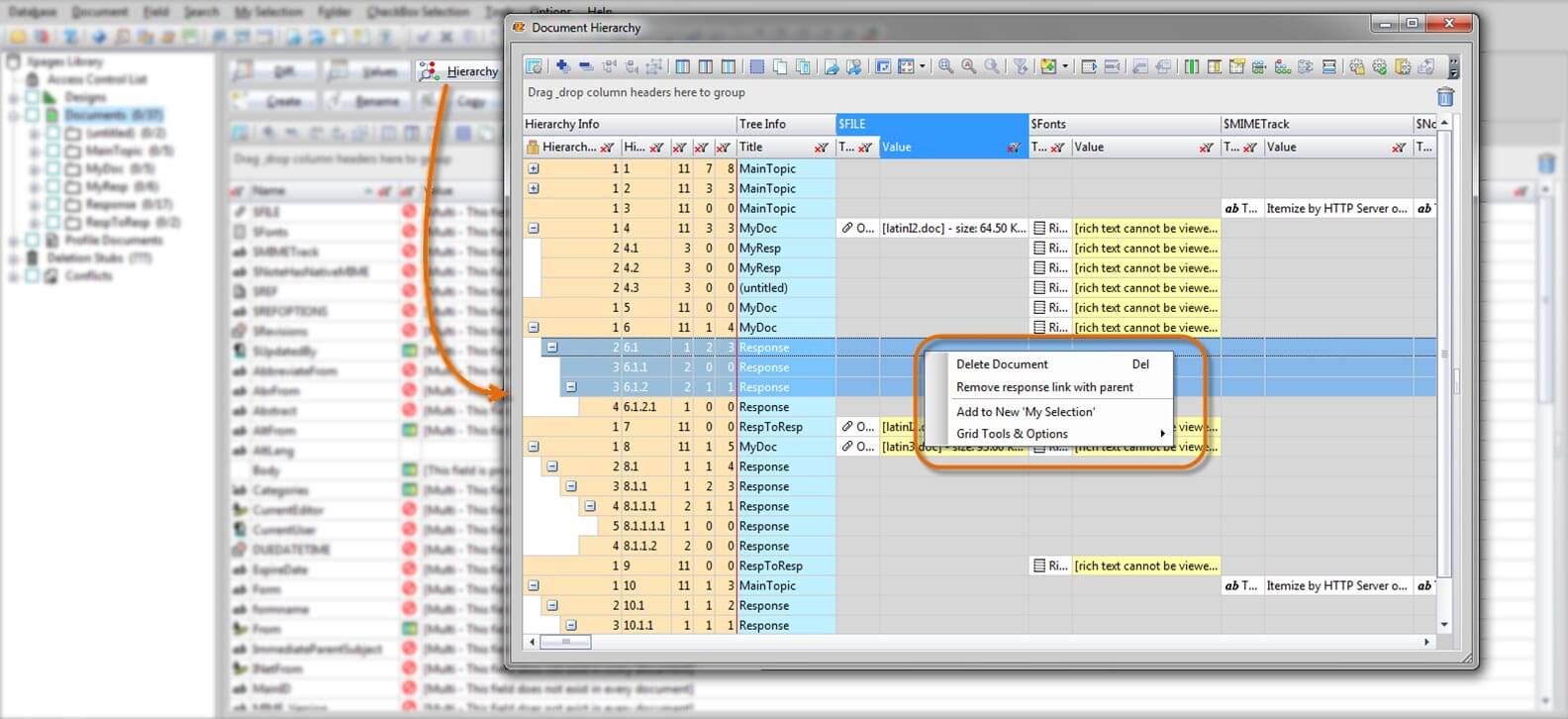Click the funnel filter icon in toolbar
The width and height of the screenshot is (1568, 719).
click(1020, 66)
